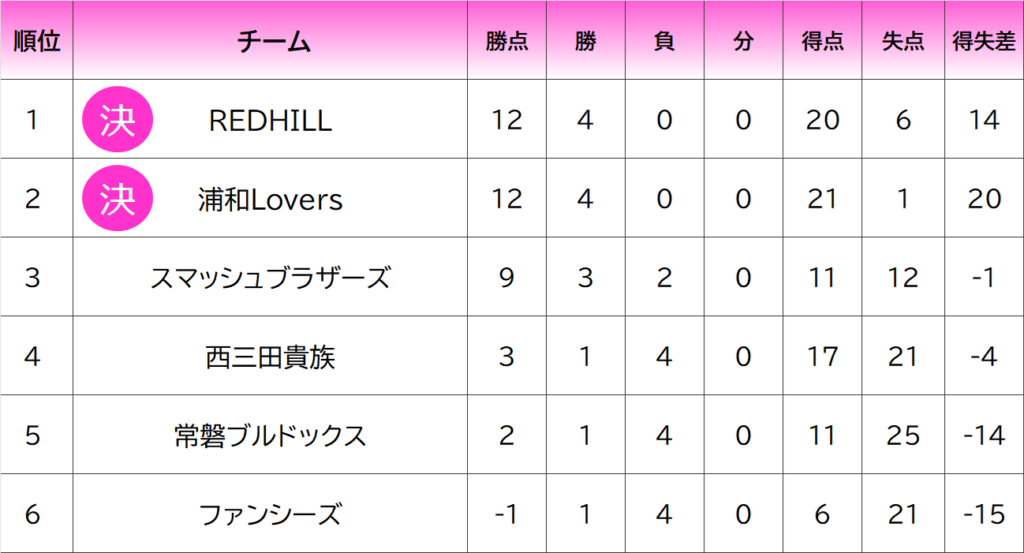This screenshot has width=1024, height=553.
Task: Click the 負 column header
Action: coord(664,41)
